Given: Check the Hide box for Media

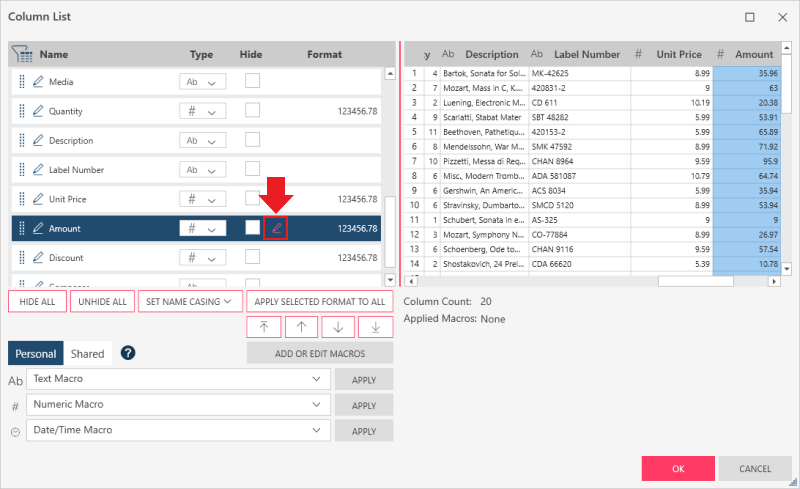Looking at the screenshot, I should 253,81.
